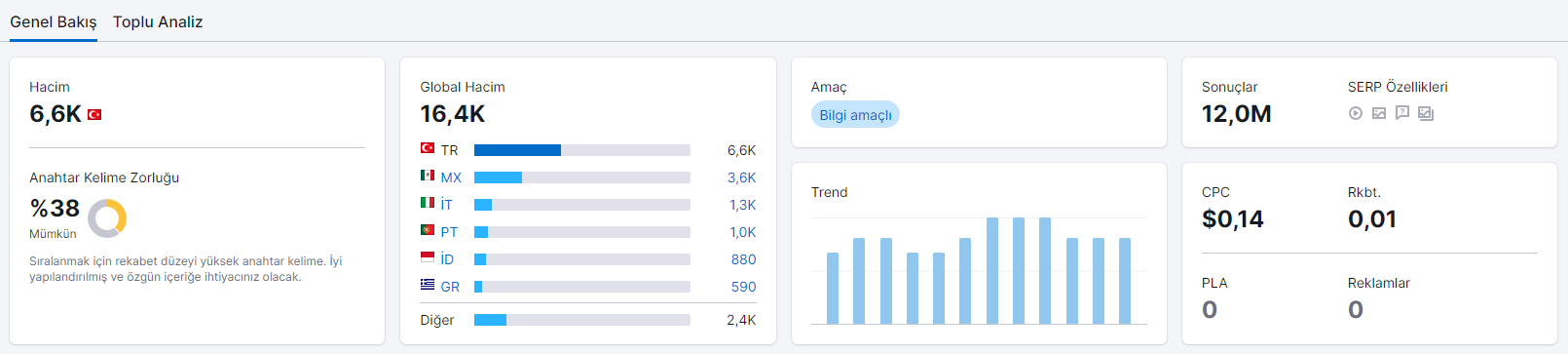The height and width of the screenshot is (354, 1568).
Task: Click the GR country link
Action: [x=450, y=287]
